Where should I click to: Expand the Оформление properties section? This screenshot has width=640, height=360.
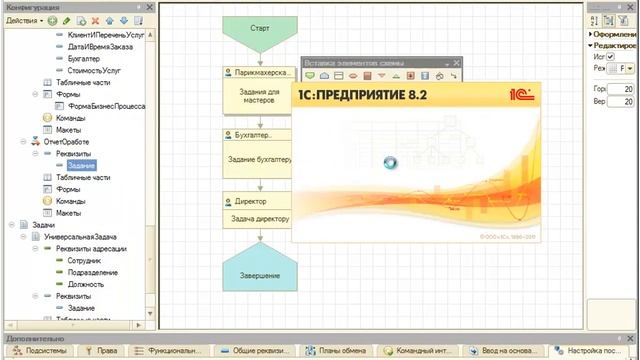click(591, 34)
